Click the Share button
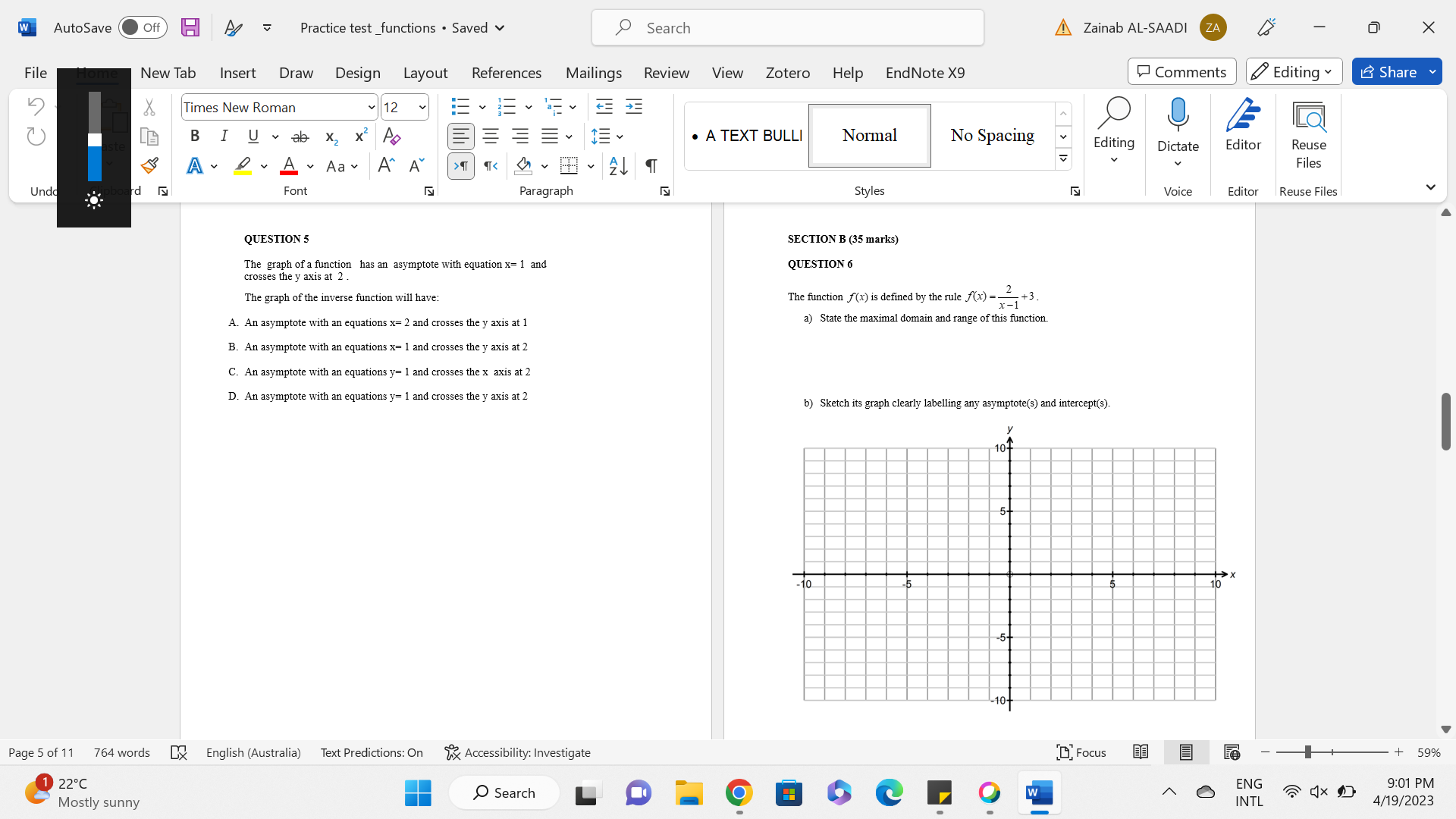The height and width of the screenshot is (819, 1456). pos(1399,72)
